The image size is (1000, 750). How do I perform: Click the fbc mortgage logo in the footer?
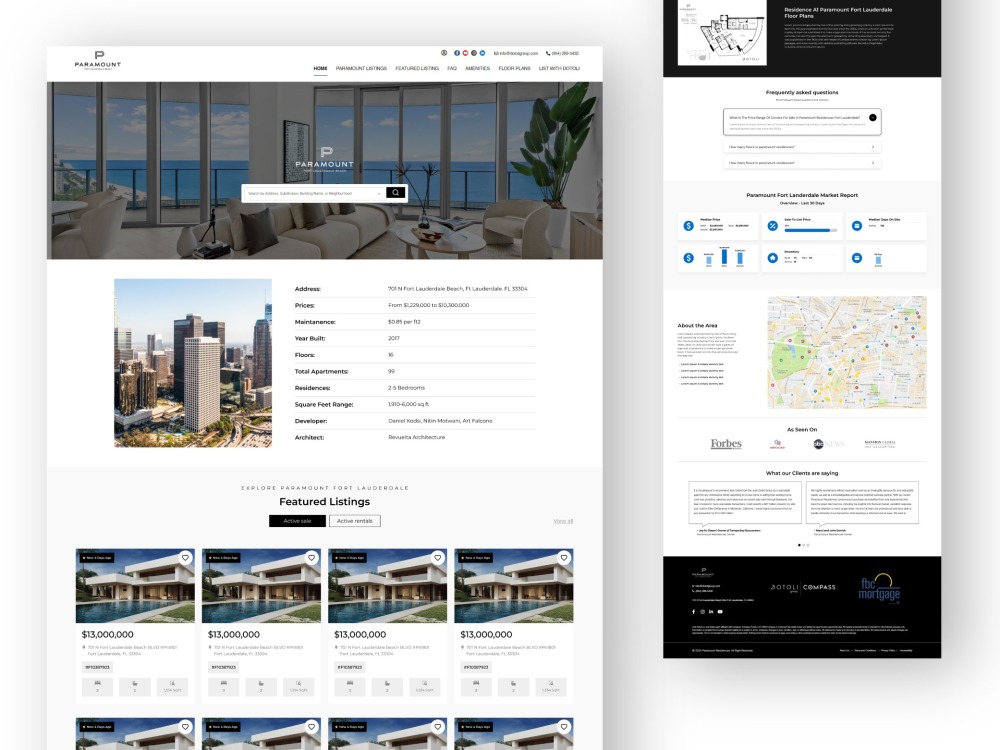(879, 589)
